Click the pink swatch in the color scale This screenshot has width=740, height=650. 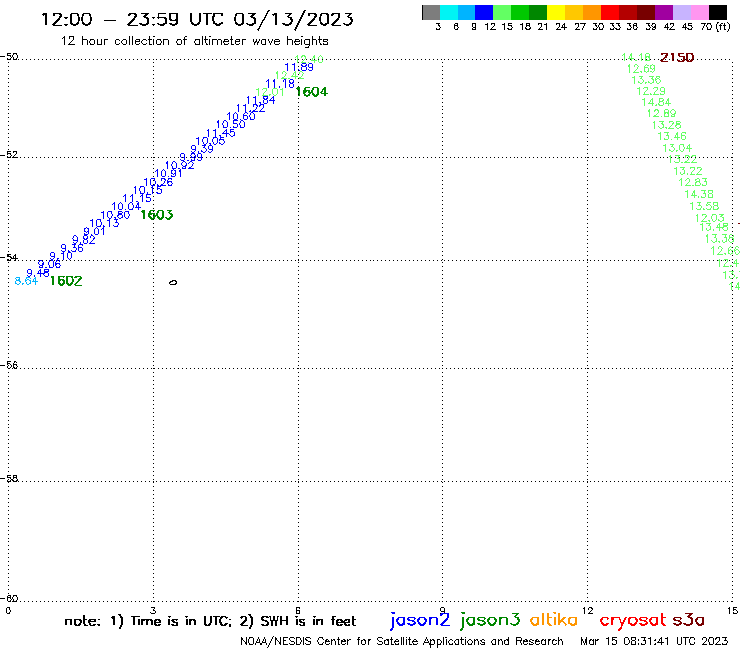(x=699, y=12)
